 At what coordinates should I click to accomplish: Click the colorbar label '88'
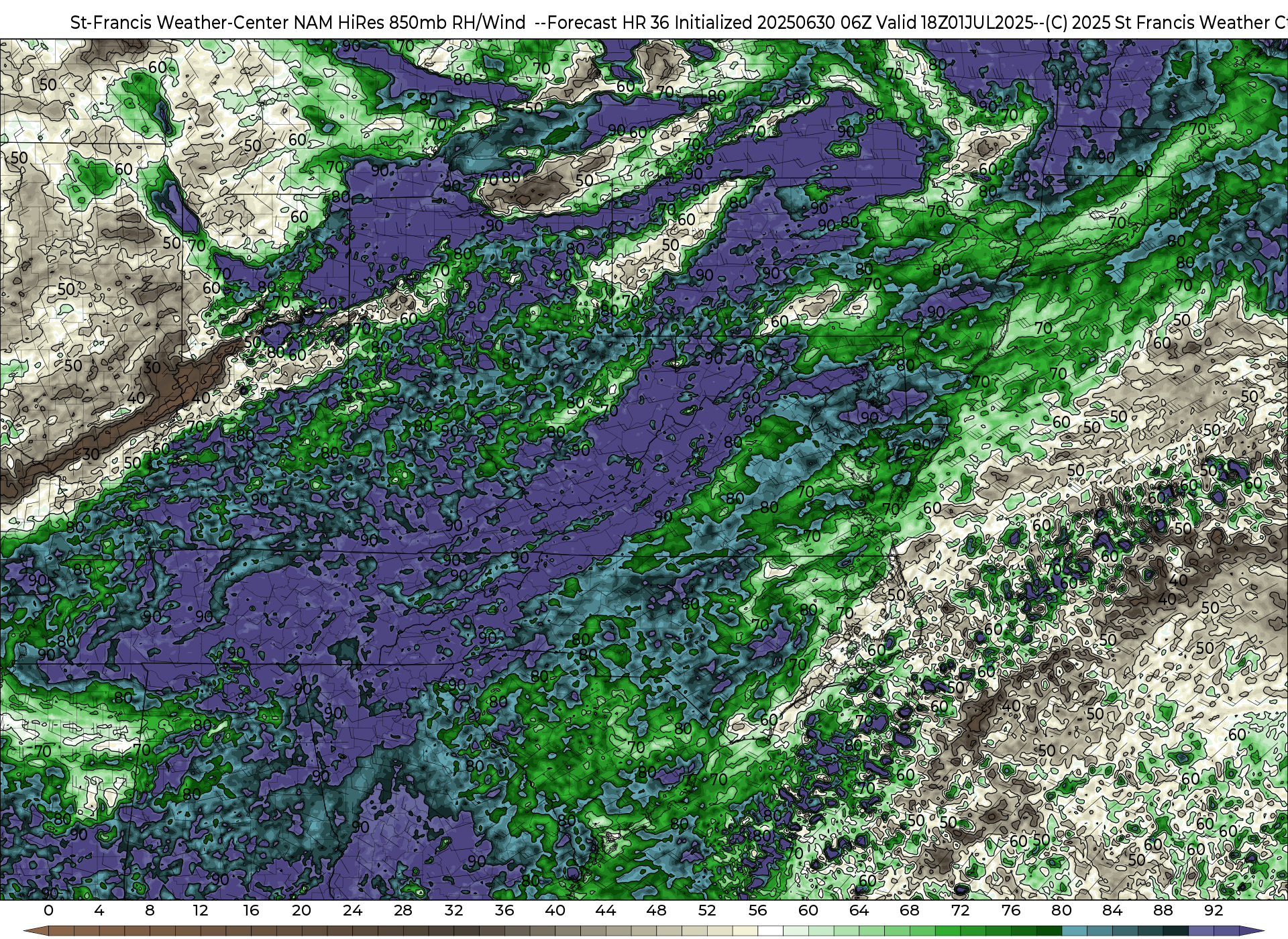[1163, 910]
